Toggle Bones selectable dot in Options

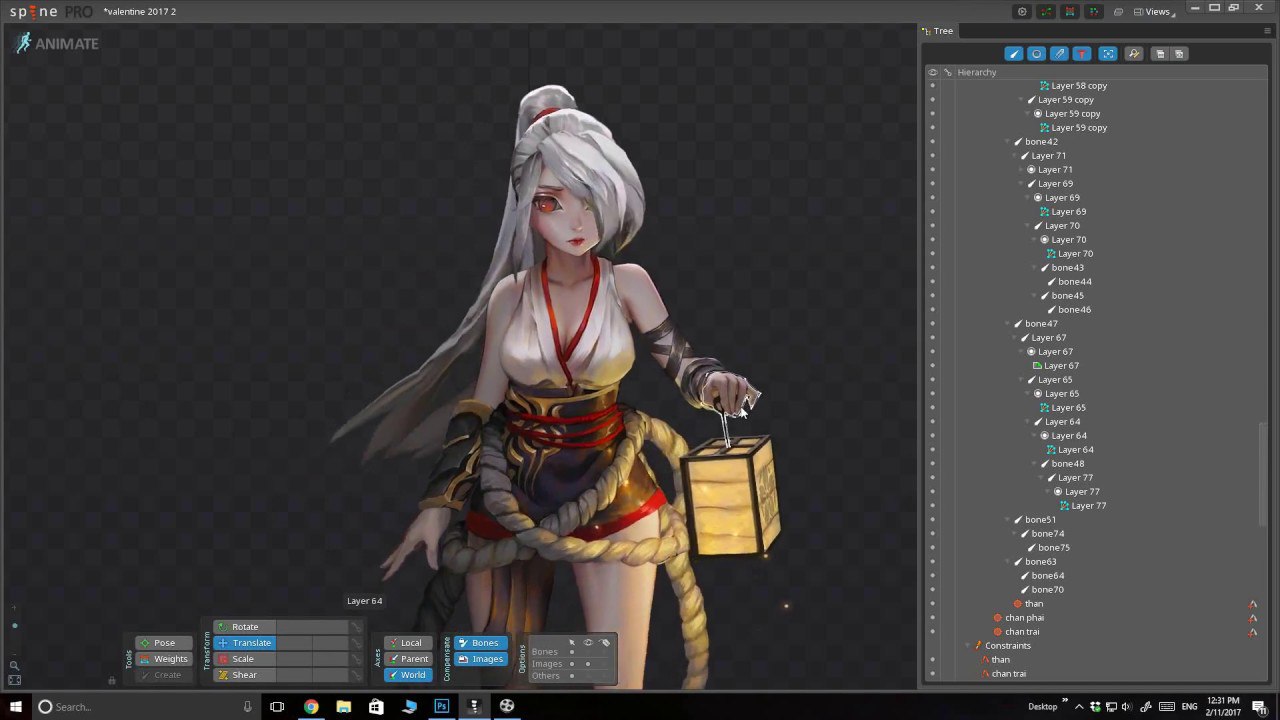click(x=572, y=652)
